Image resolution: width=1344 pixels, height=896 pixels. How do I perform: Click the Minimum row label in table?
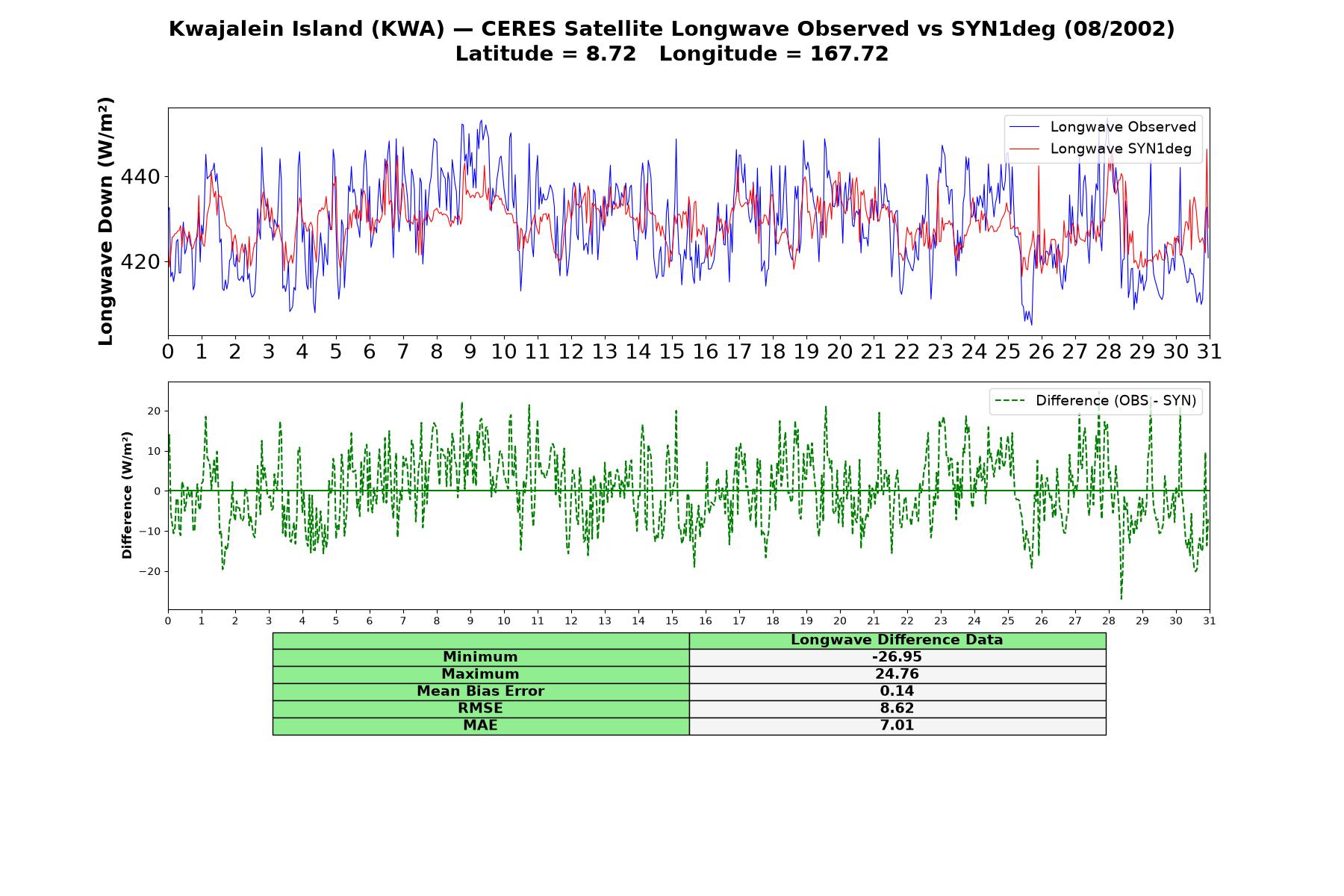tap(480, 657)
